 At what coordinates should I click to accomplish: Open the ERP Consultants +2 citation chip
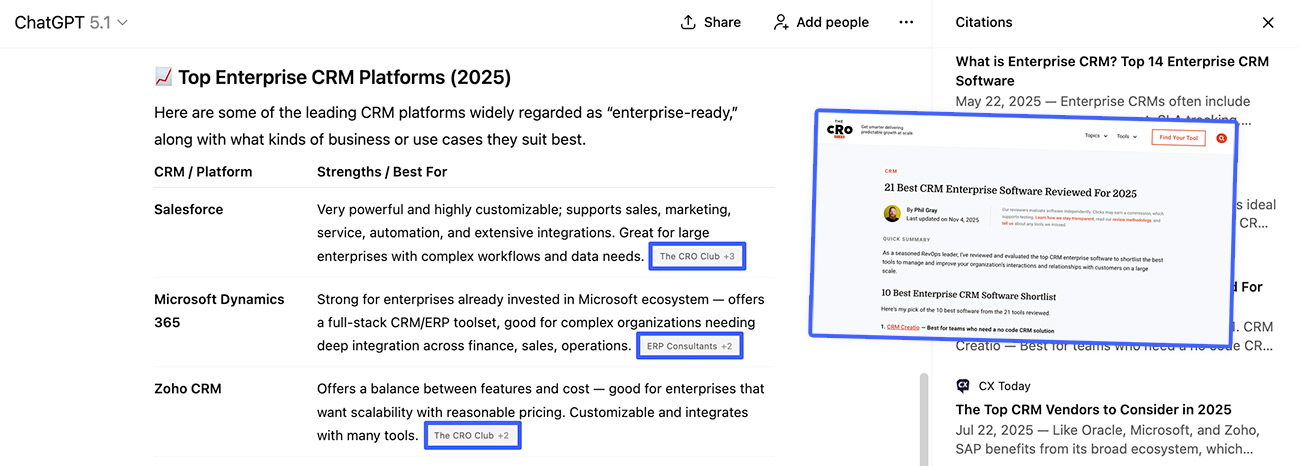(x=689, y=346)
